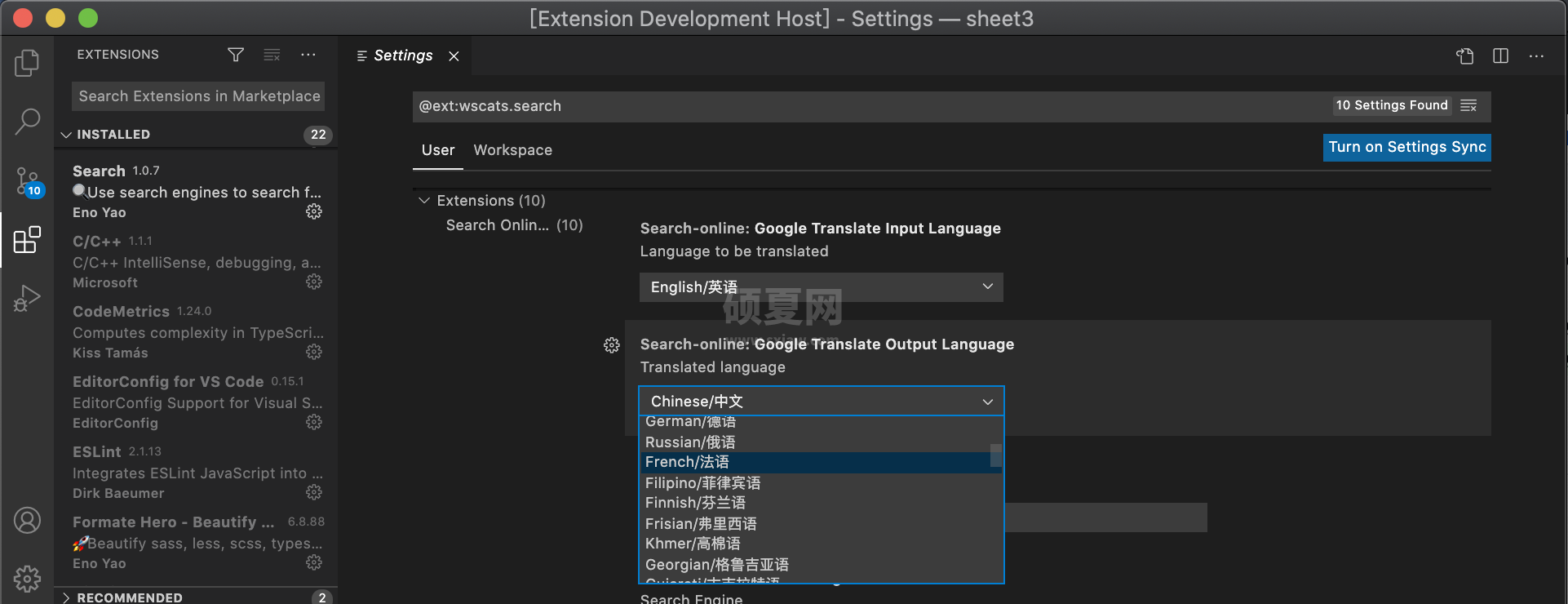The width and height of the screenshot is (1568, 604).
Task: Switch to User settings tab
Action: (438, 150)
